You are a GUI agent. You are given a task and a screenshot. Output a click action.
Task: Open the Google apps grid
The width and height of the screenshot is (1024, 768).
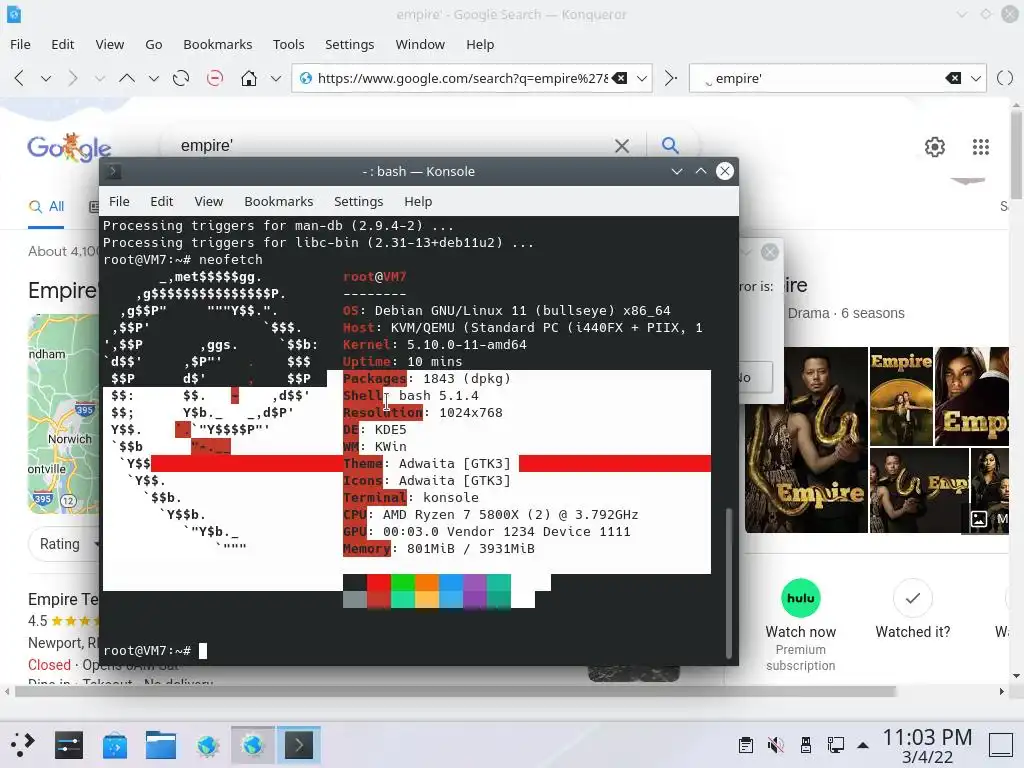pyautogui.click(x=980, y=146)
